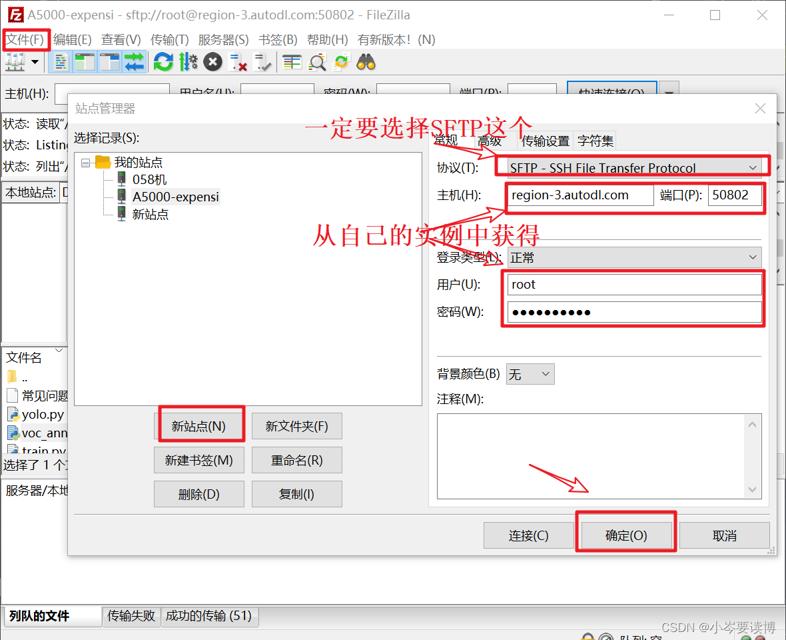Switch to the 传输设置 tab

click(545, 141)
